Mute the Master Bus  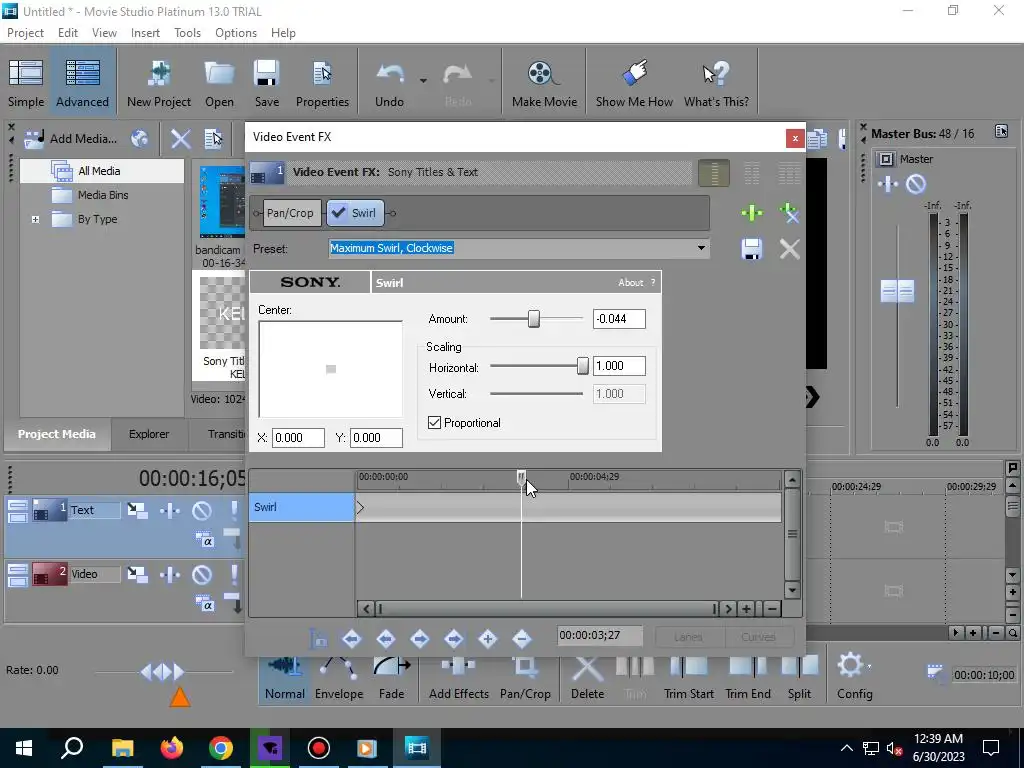point(916,184)
